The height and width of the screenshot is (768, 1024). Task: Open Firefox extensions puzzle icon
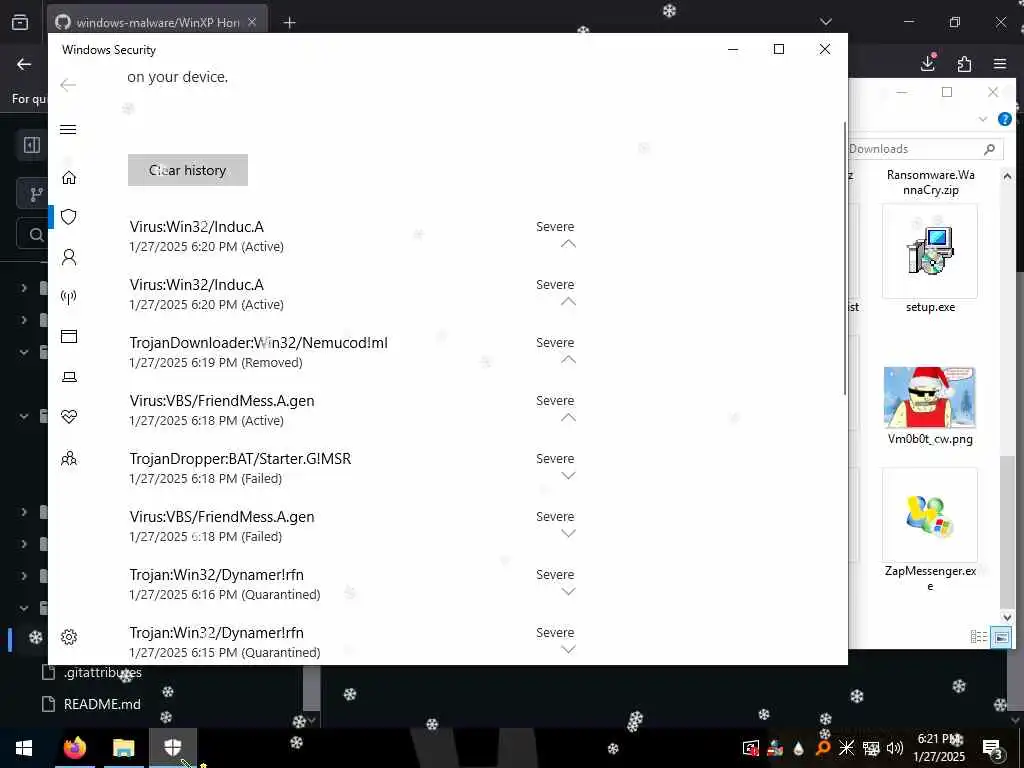(964, 64)
